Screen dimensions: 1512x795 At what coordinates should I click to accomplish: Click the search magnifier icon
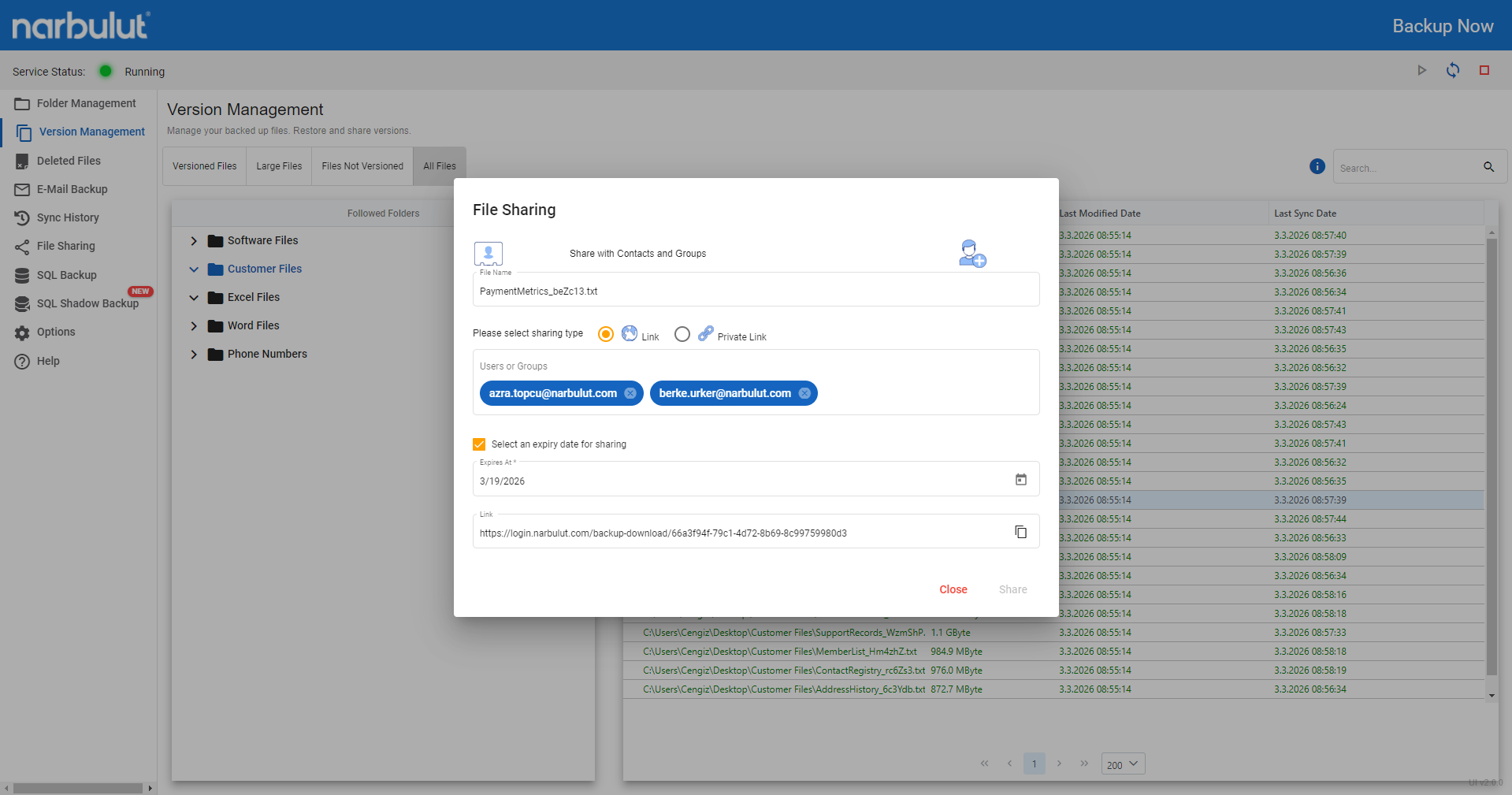pyautogui.click(x=1488, y=167)
